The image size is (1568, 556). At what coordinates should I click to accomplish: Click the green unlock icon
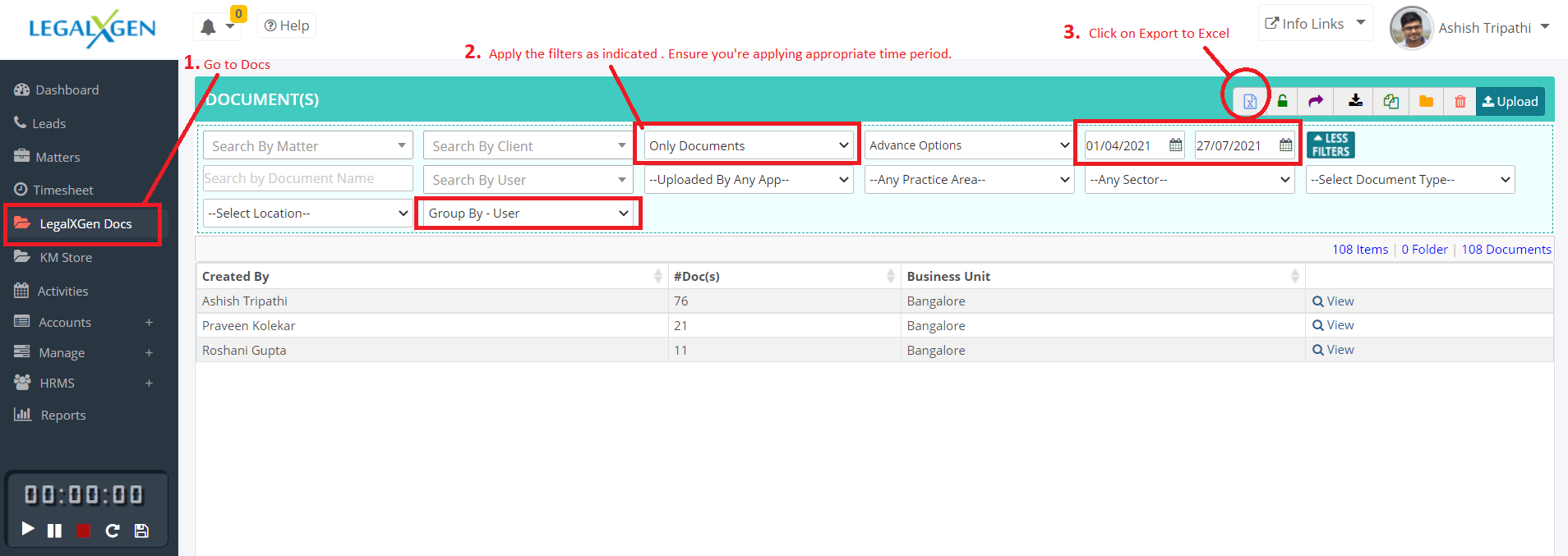click(1282, 101)
